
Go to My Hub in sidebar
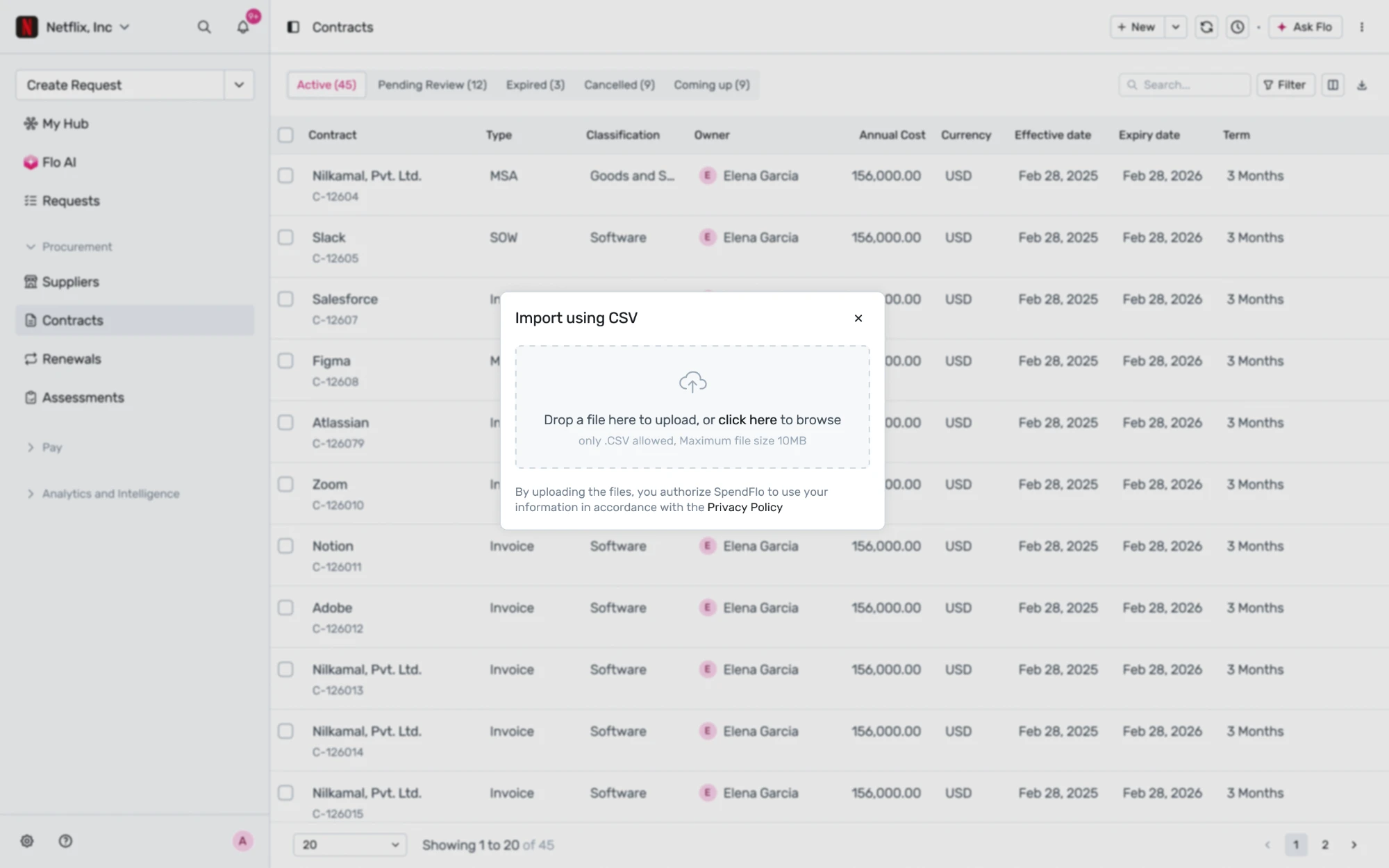(135, 124)
